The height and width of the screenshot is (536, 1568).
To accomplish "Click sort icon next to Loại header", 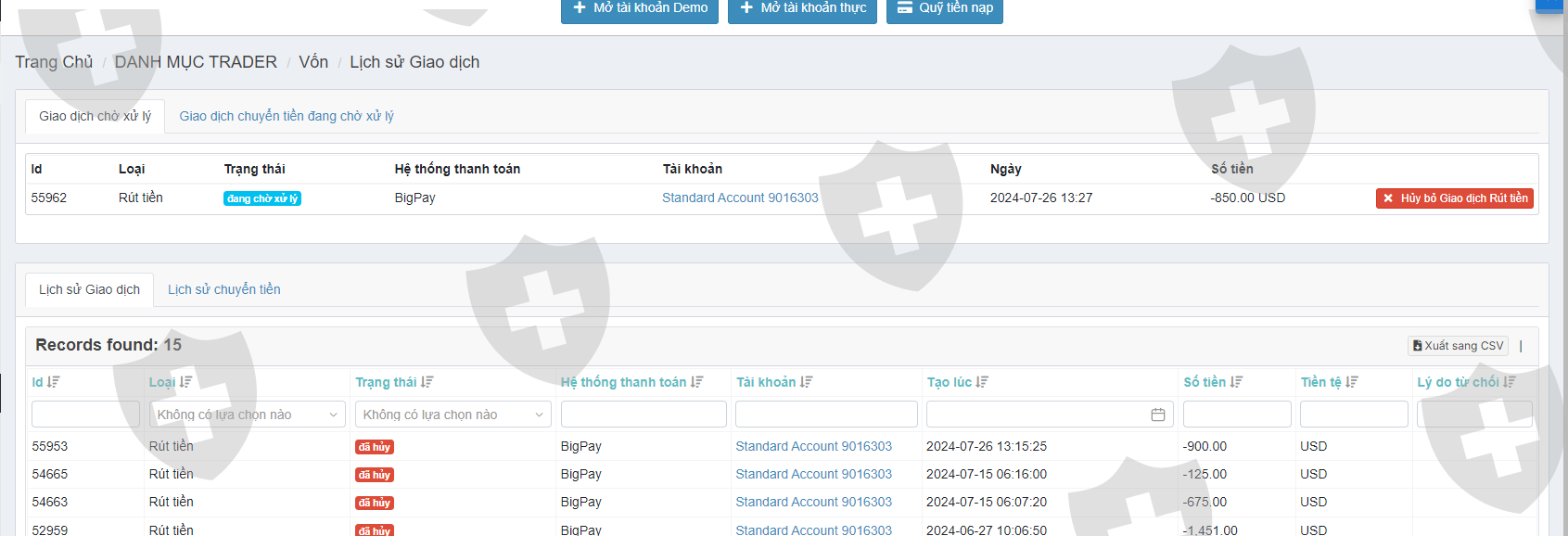I will point(185,382).
